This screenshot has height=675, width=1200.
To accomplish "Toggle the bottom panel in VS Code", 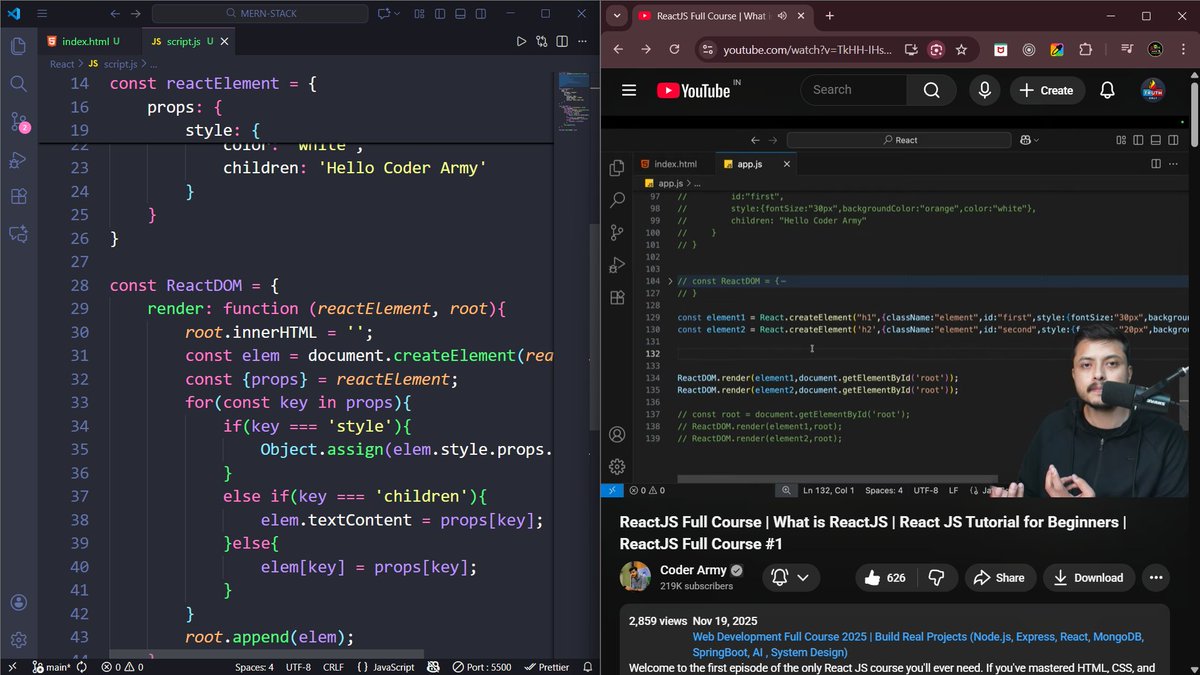I will click(x=460, y=14).
